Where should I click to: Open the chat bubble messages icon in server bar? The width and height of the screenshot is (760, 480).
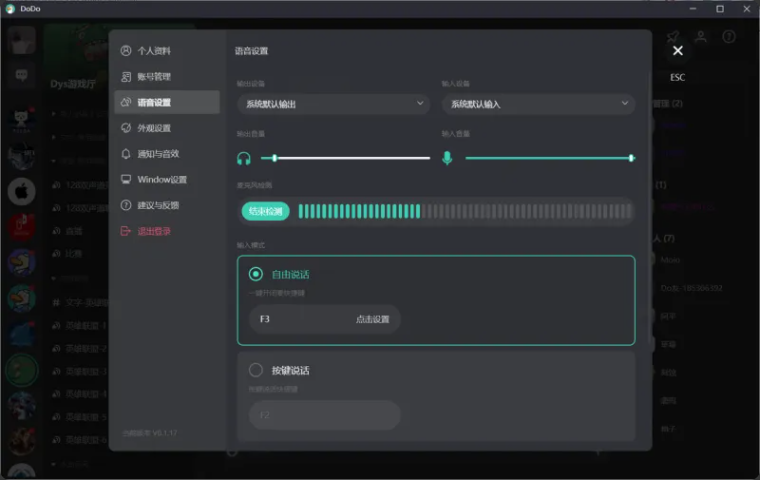[21, 75]
